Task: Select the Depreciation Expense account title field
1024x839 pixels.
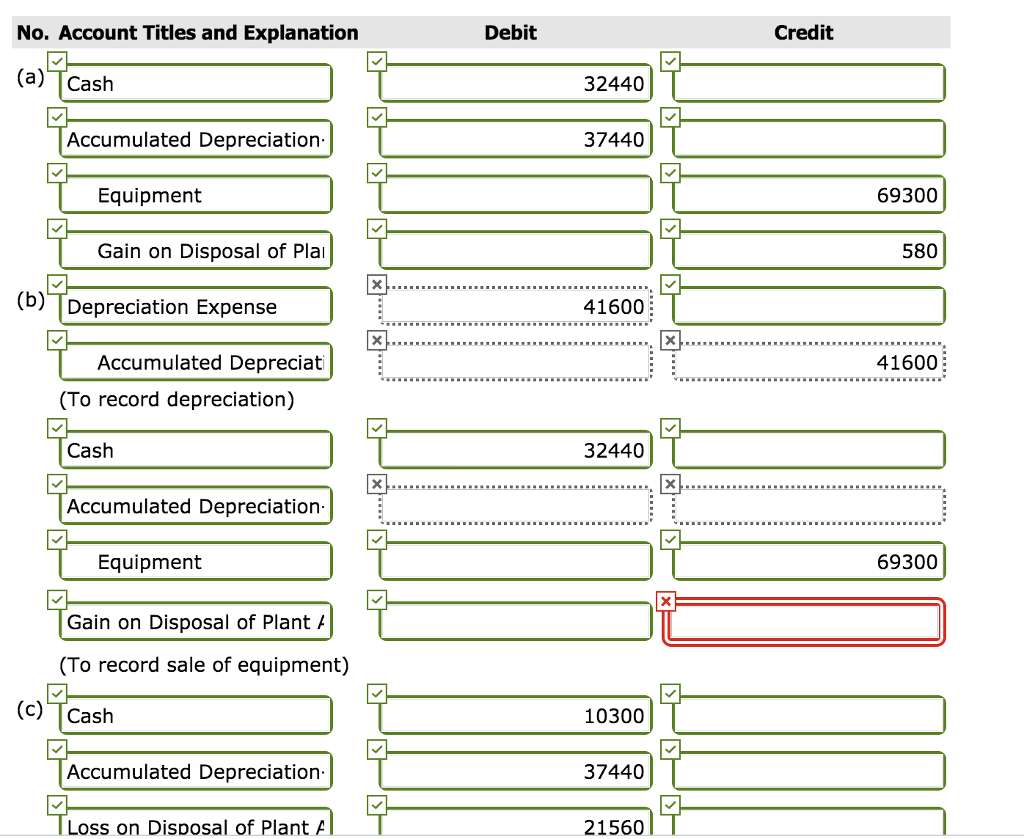Action: point(196,307)
